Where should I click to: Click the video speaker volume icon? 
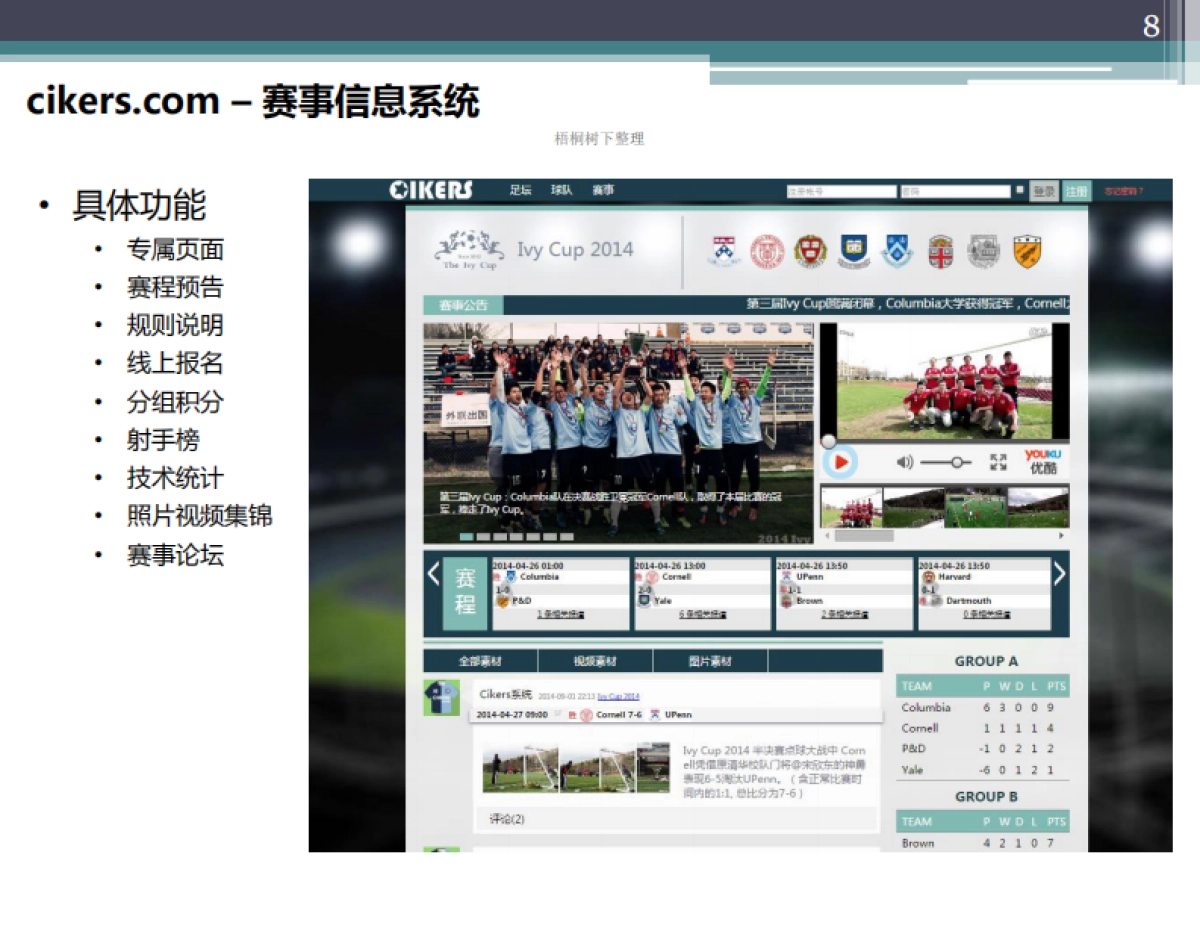pos(904,462)
